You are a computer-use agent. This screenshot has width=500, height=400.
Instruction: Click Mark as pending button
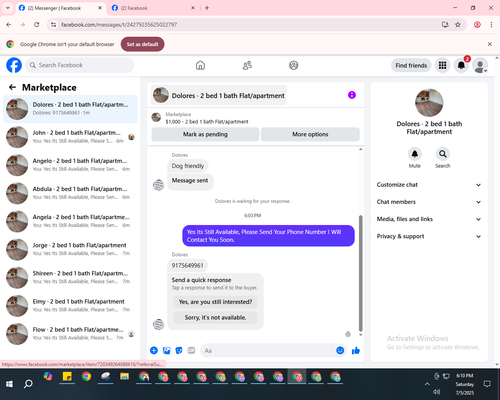point(205,134)
